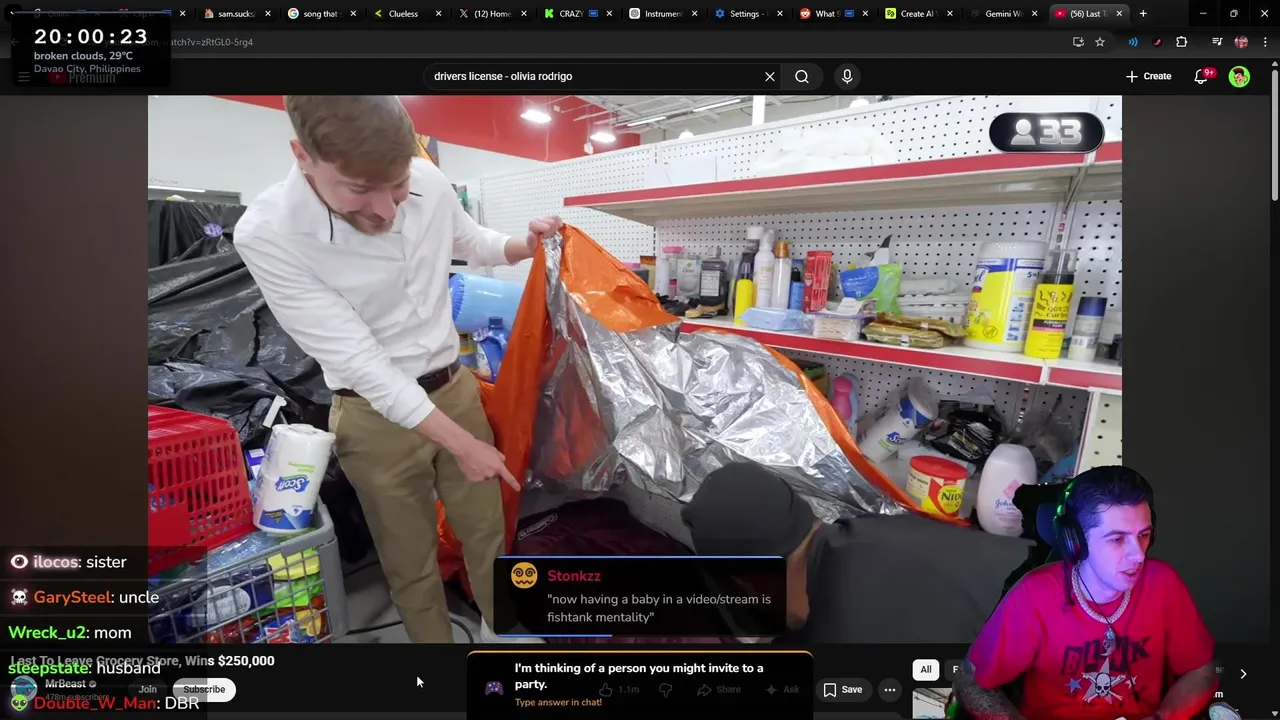Click the Create button
Image resolution: width=1280 pixels, height=720 pixels.
[x=1148, y=76]
